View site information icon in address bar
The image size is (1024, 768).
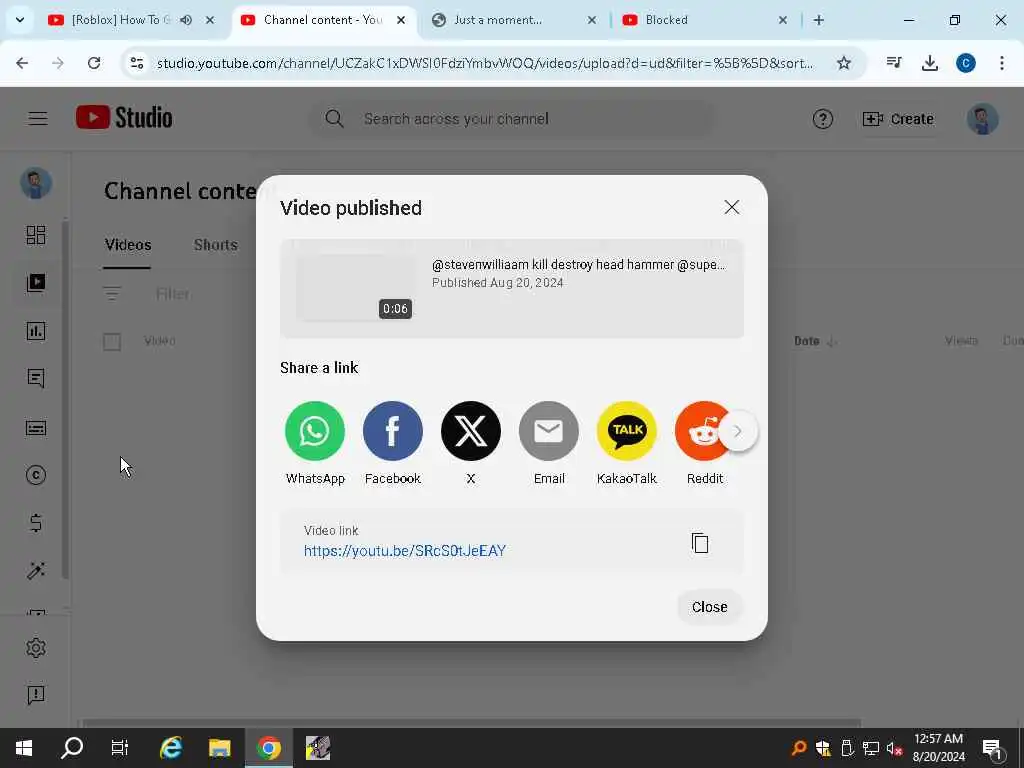(x=136, y=63)
